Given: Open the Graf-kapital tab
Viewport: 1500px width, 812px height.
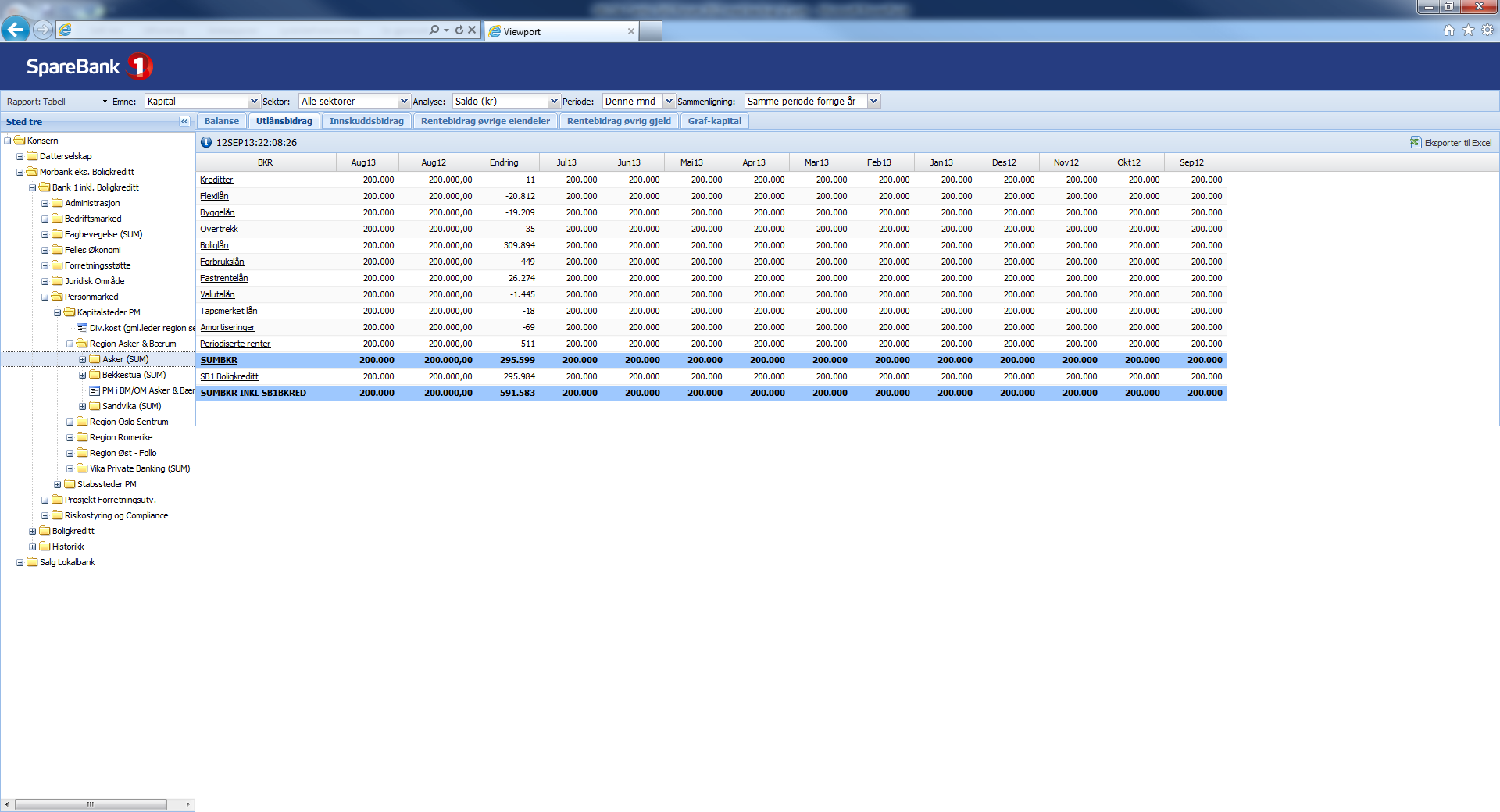Looking at the screenshot, I should [715, 121].
